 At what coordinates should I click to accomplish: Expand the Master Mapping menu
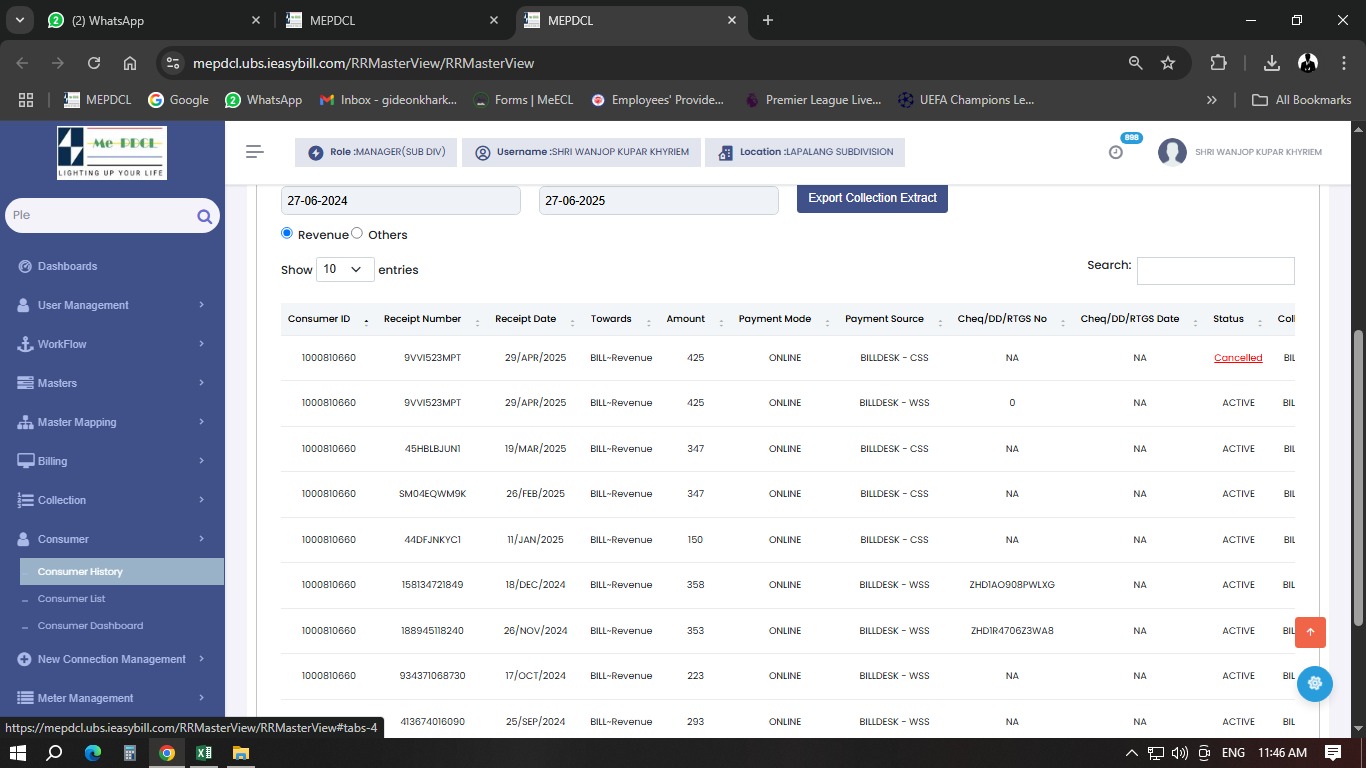click(x=112, y=422)
